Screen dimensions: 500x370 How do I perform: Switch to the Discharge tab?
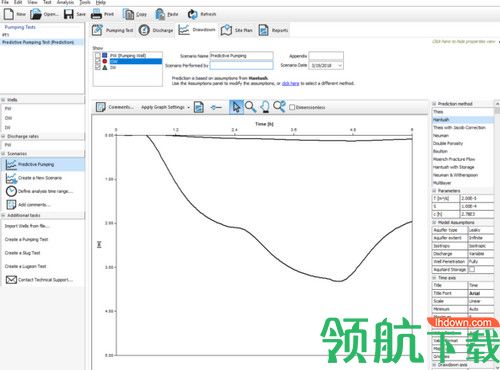click(156, 30)
